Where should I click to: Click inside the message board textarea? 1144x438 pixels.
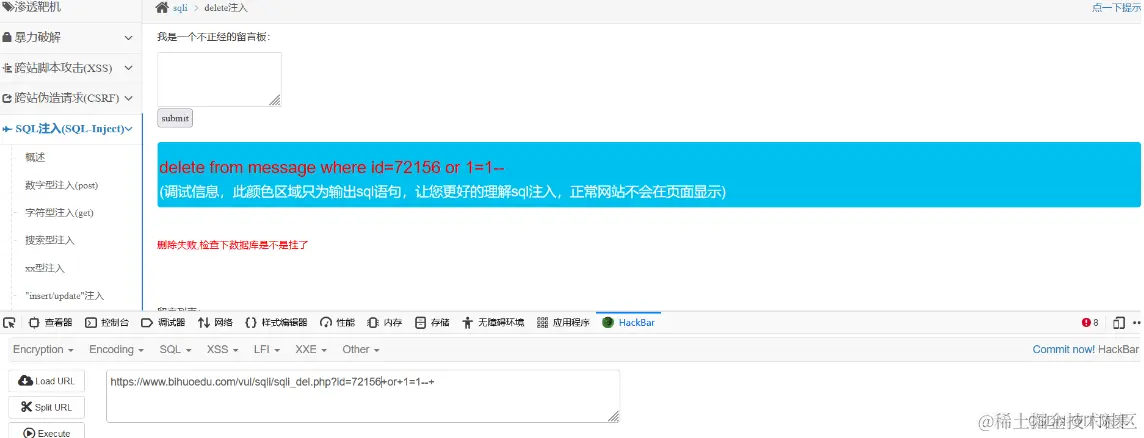[x=220, y=80]
